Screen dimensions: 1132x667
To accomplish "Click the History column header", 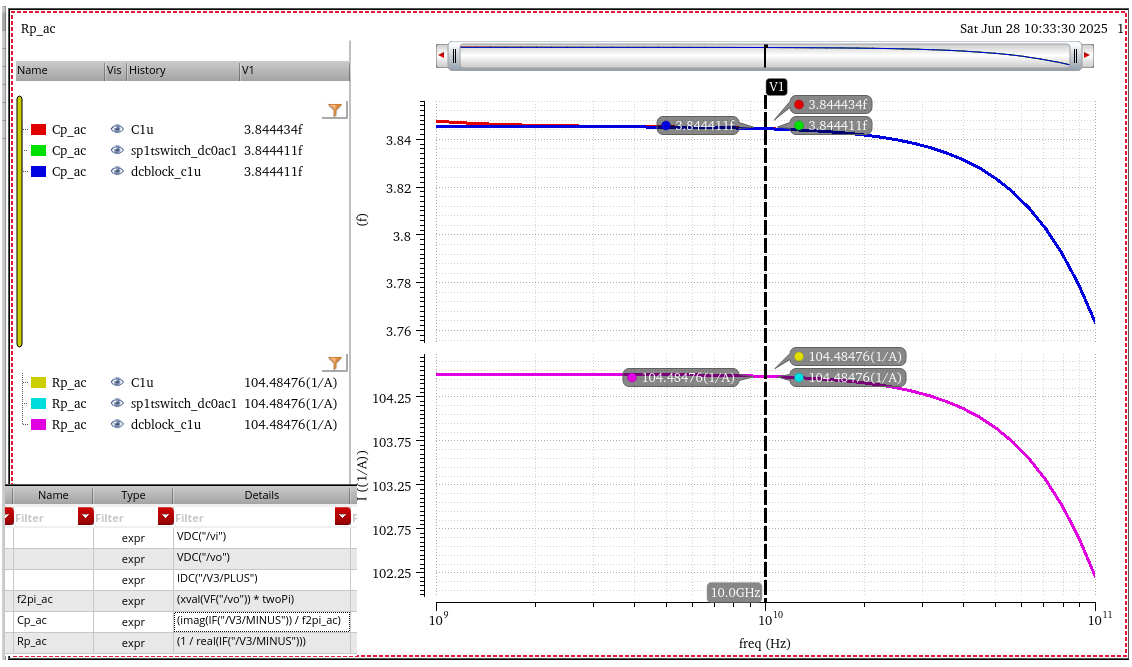I will [147, 71].
